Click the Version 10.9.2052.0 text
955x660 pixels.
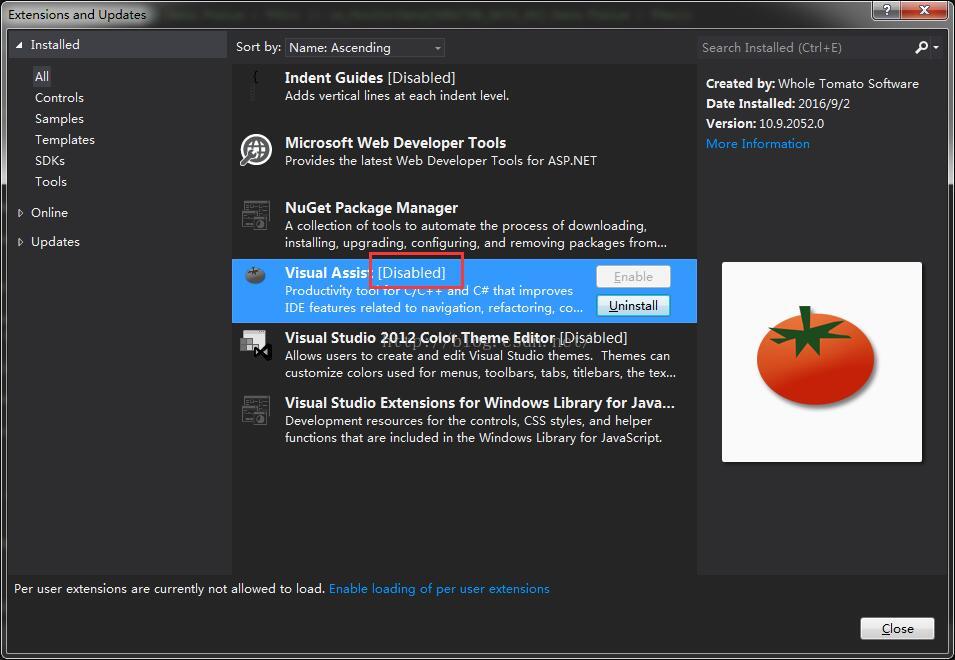point(765,124)
